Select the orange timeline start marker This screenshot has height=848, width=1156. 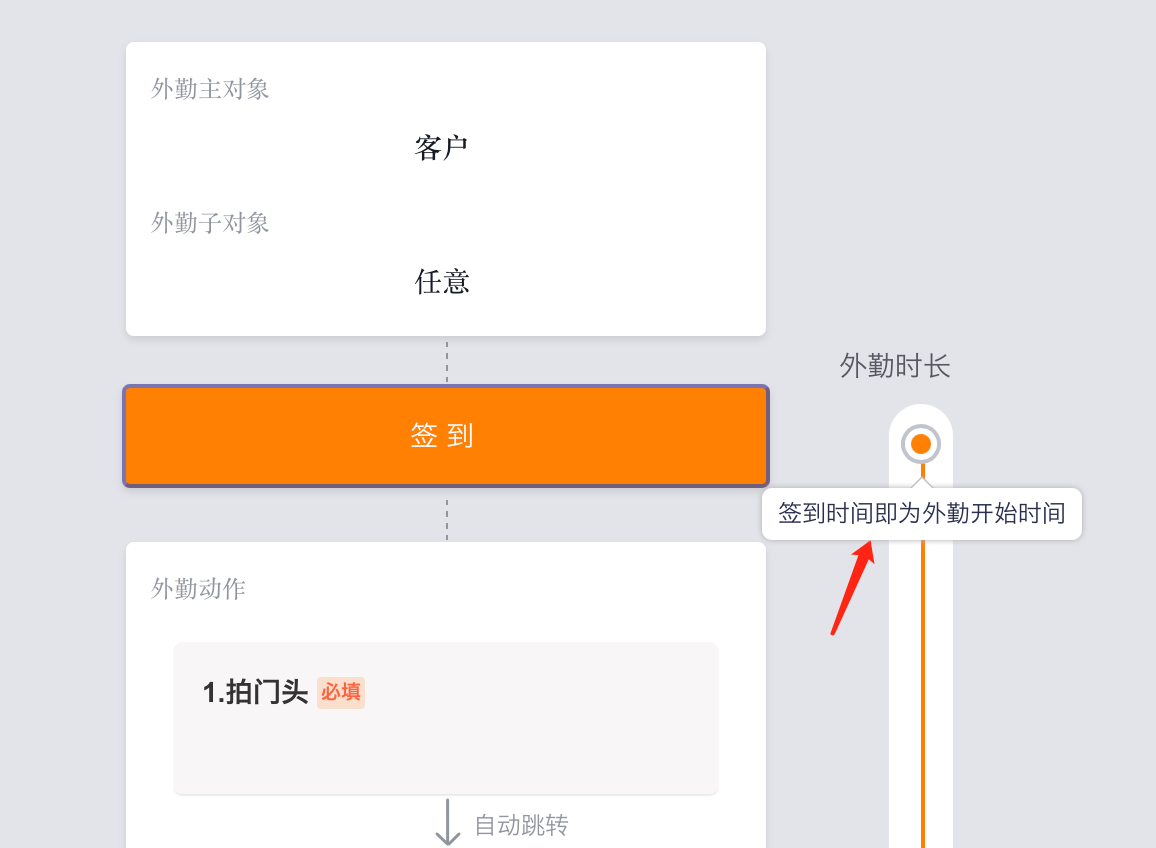[x=920, y=444]
